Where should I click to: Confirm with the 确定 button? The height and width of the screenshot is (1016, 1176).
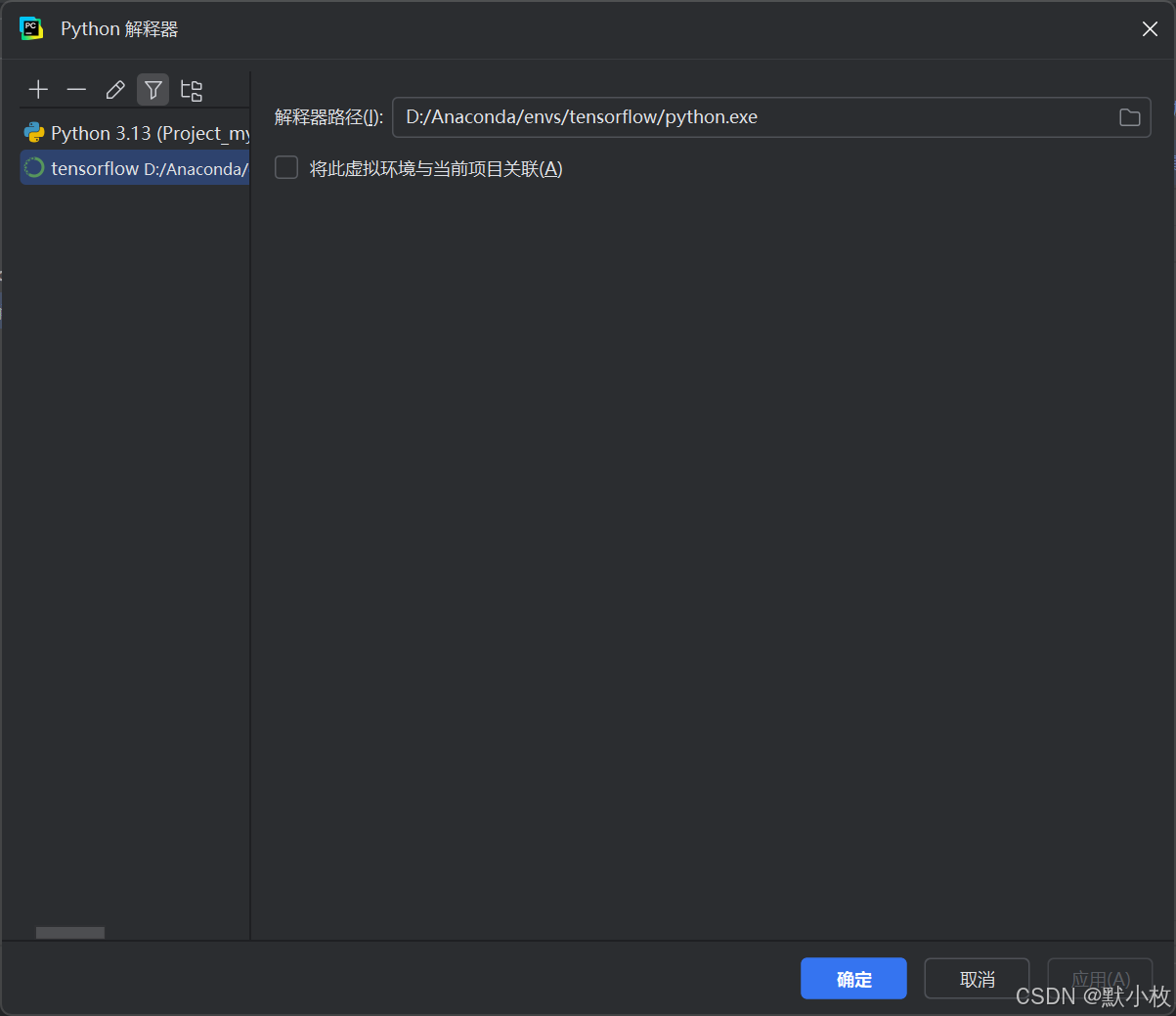tap(853, 978)
